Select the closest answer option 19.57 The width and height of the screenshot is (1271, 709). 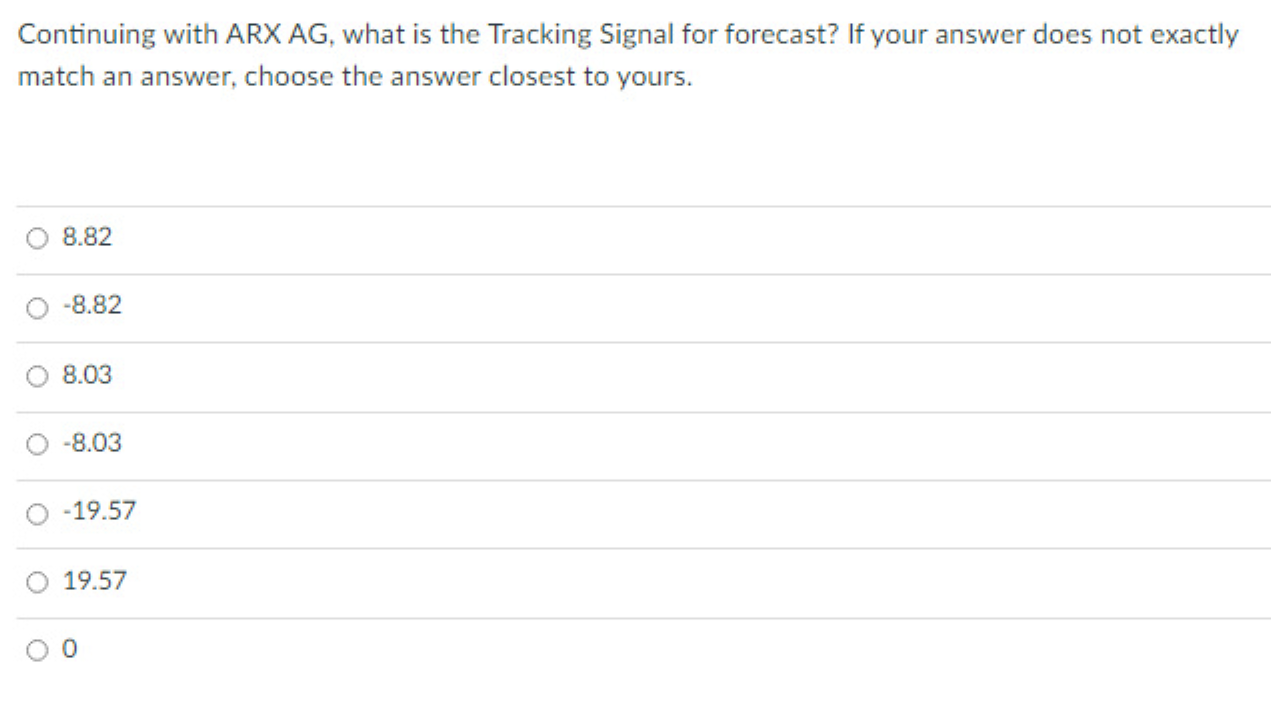tap(95, 581)
